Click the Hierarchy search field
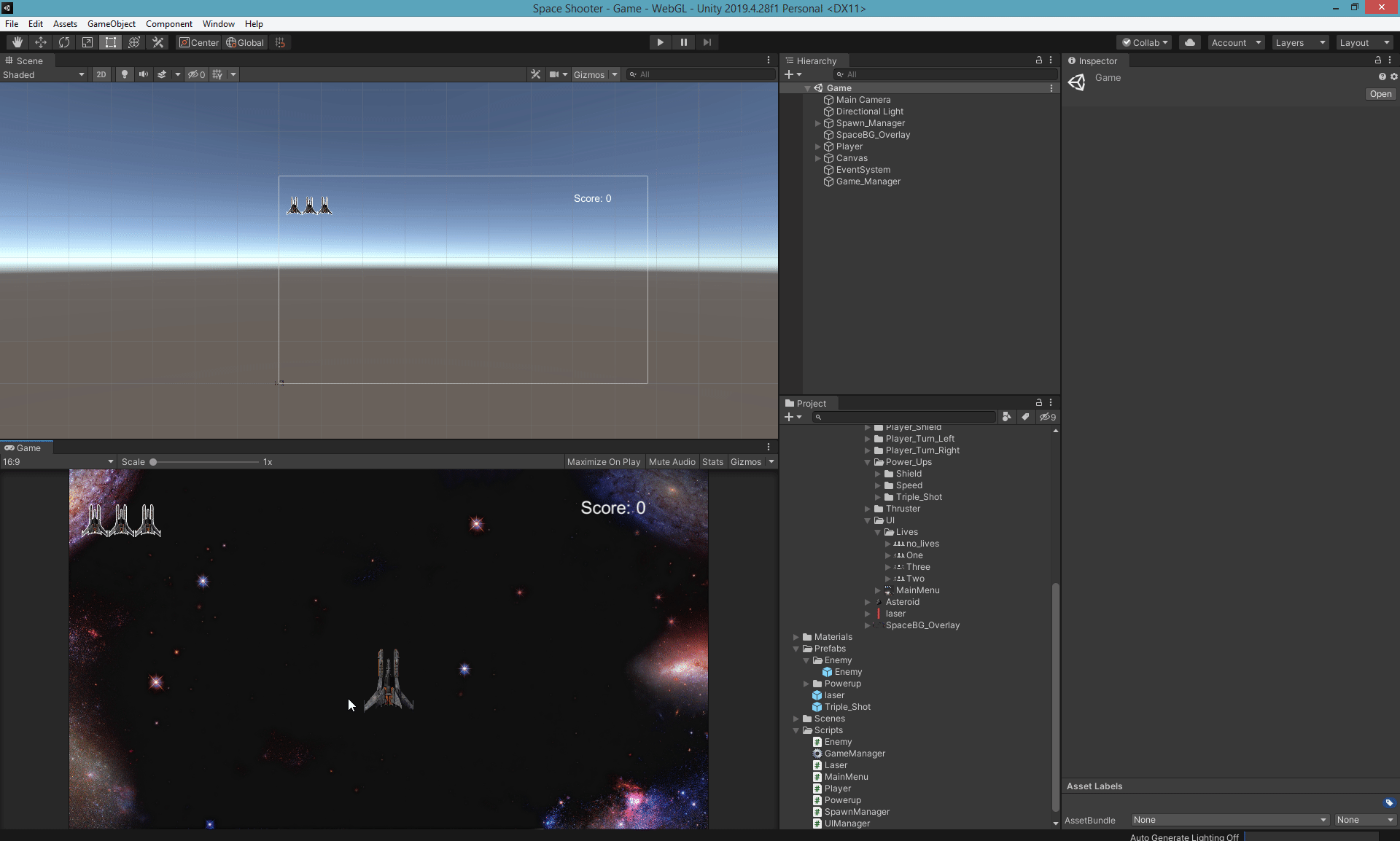The height and width of the screenshot is (841, 1400). pyautogui.click(x=948, y=74)
